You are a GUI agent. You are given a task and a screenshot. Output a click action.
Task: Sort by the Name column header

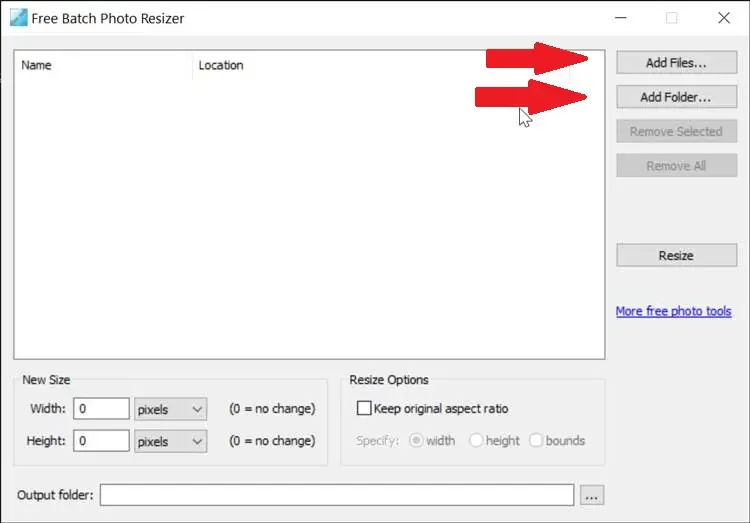pyautogui.click(x=103, y=65)
